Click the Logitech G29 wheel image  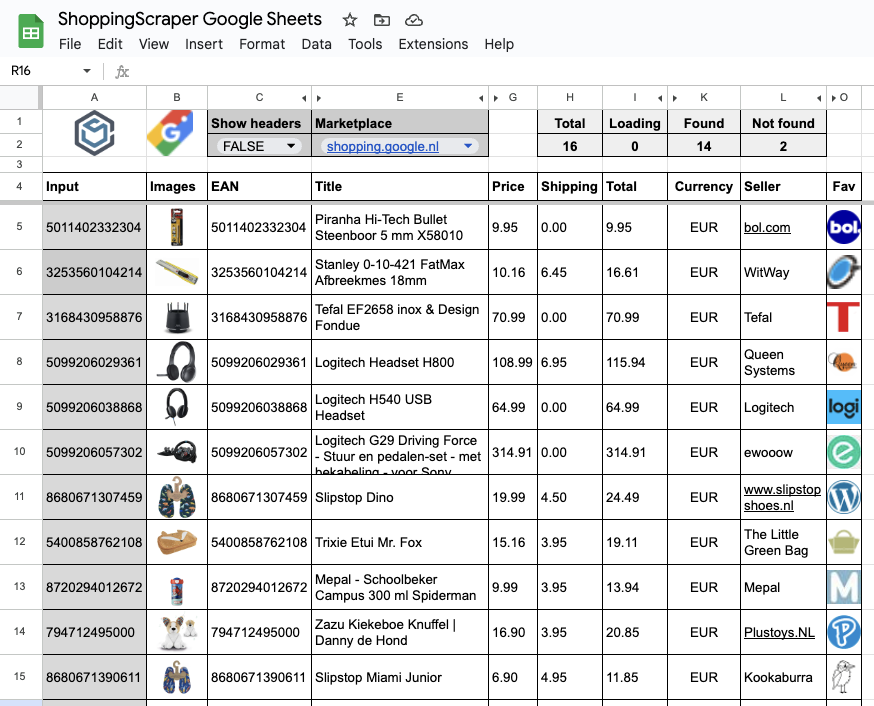coord(177,451)
